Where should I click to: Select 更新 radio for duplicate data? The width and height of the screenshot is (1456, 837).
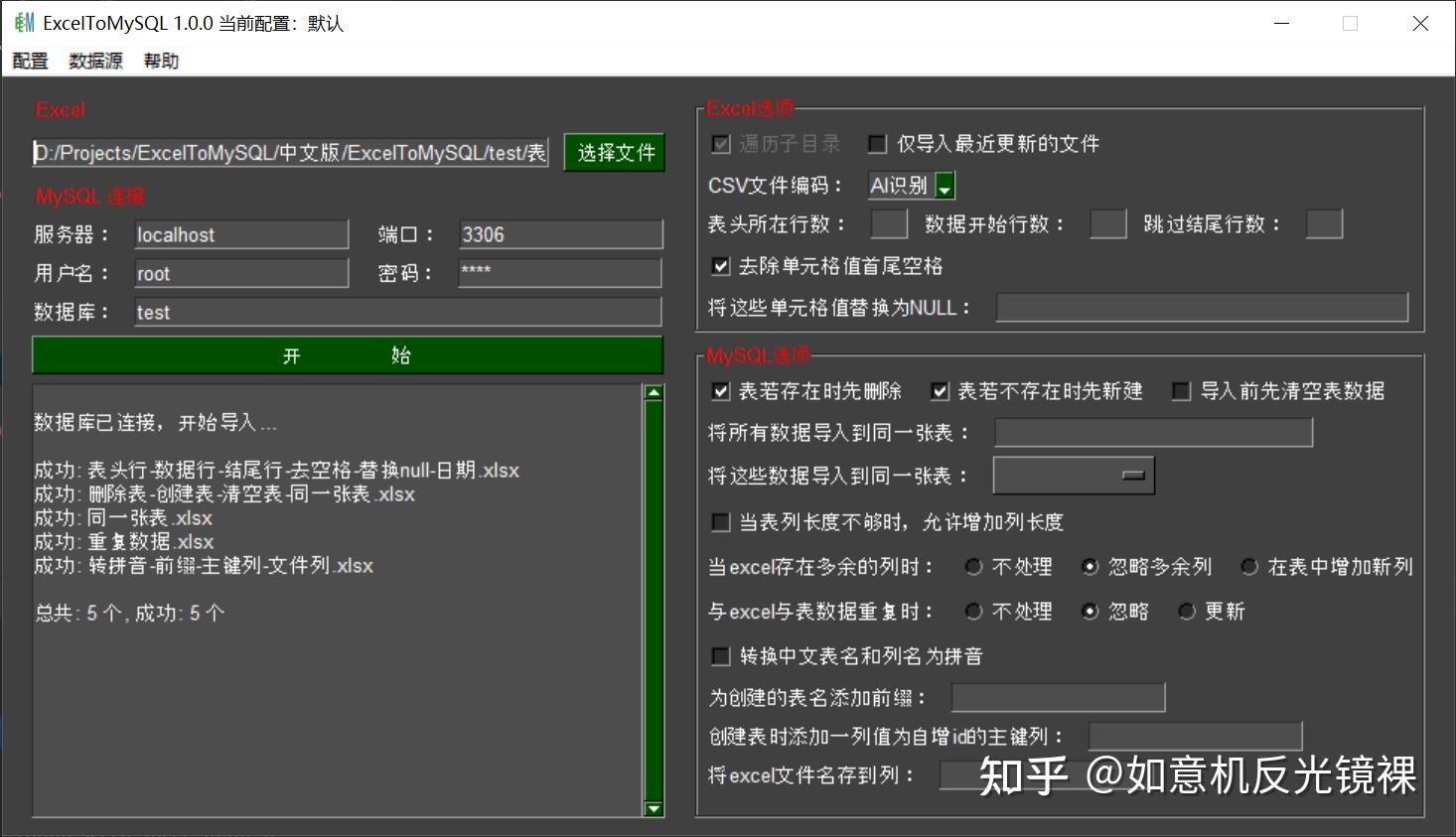pos(1187,612)
